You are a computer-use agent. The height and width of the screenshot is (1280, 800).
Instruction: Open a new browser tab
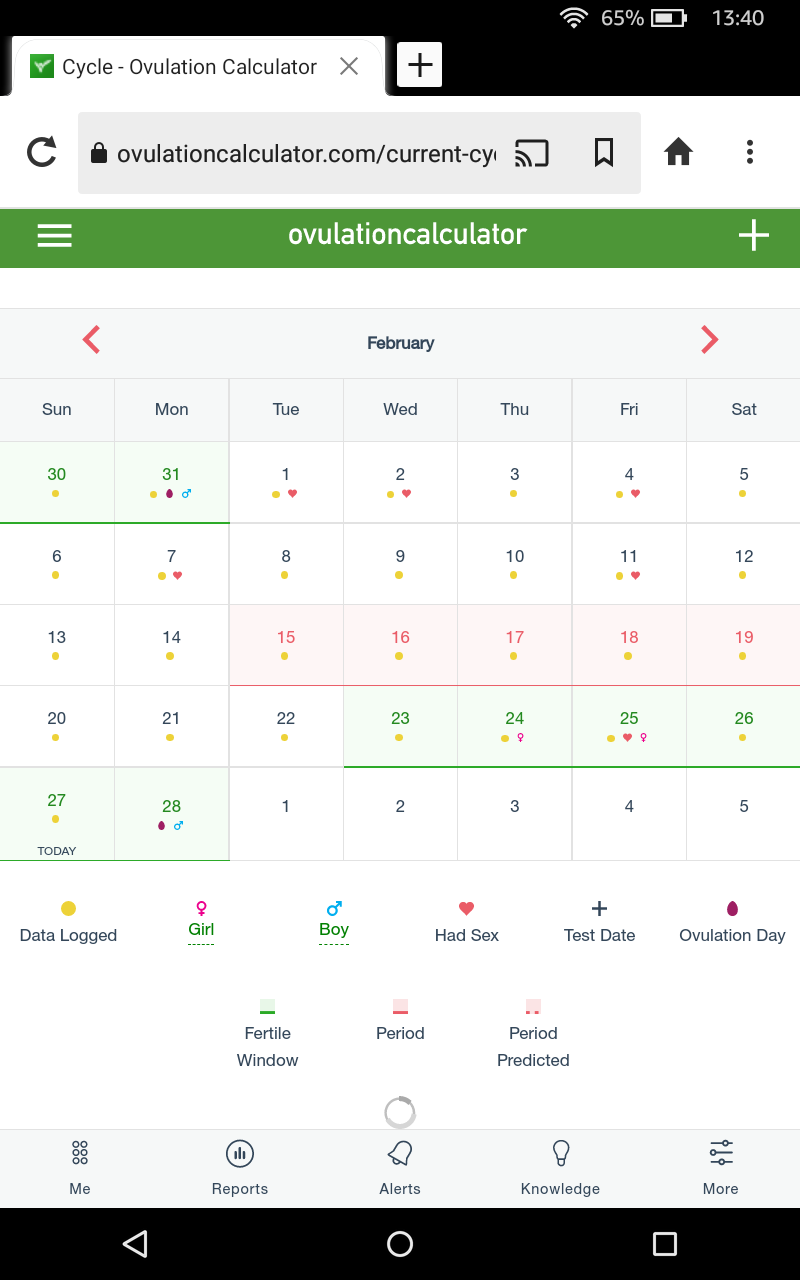click(x=420, y=65)
